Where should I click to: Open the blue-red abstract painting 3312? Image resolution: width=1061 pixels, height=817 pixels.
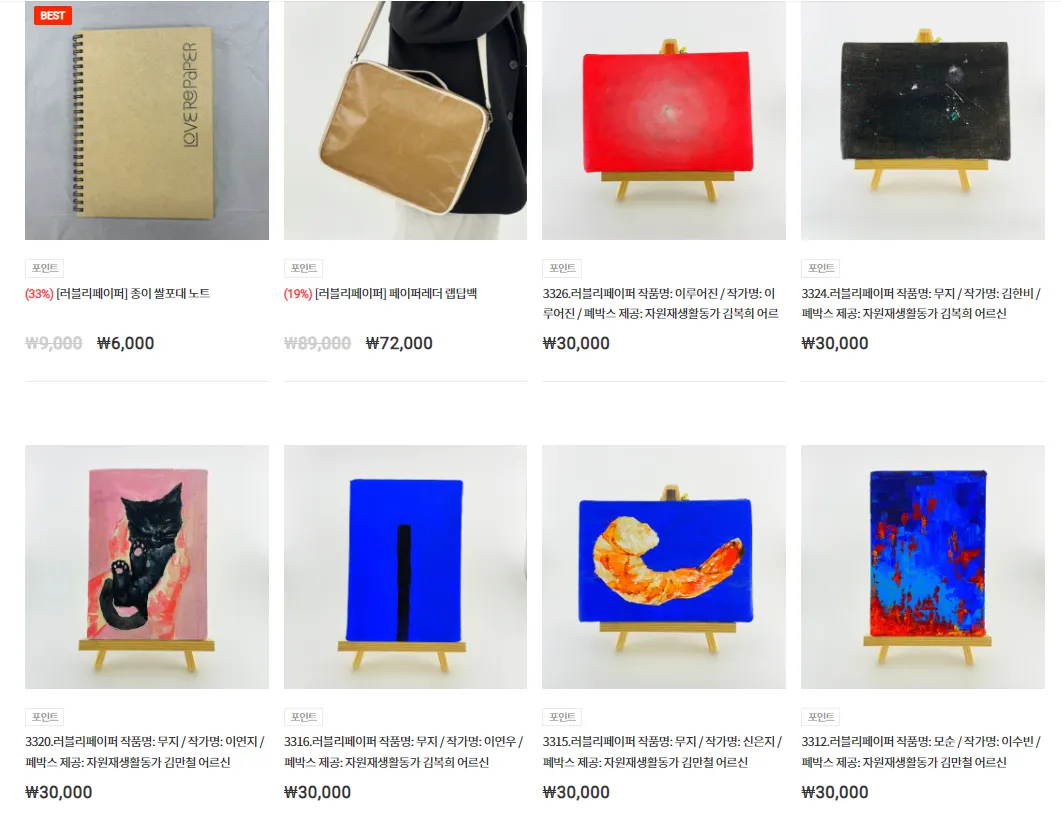[x=923, y=567]
